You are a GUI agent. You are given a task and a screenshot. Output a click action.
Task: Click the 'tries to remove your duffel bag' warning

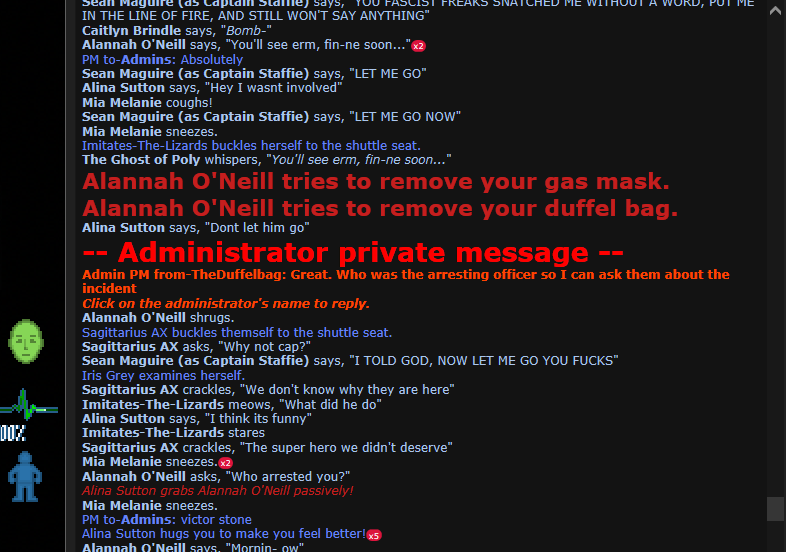[380, 209]
